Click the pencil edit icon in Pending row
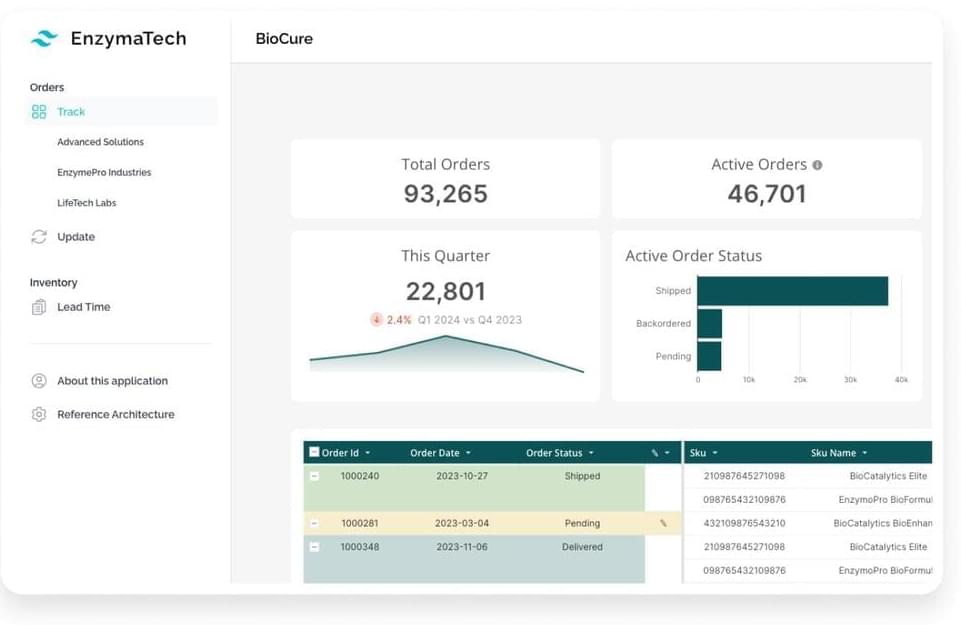Screen dimensions: 961x625 coord(663,523)
